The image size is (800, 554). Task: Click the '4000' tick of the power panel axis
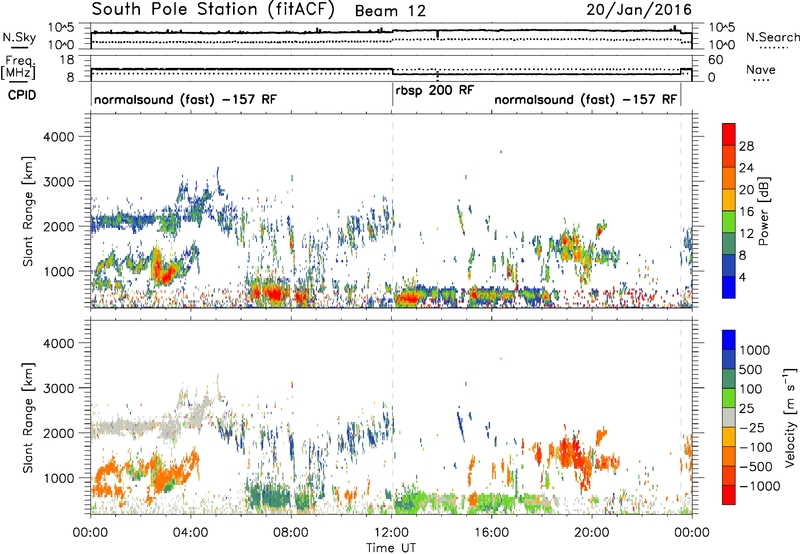point(58,137)
